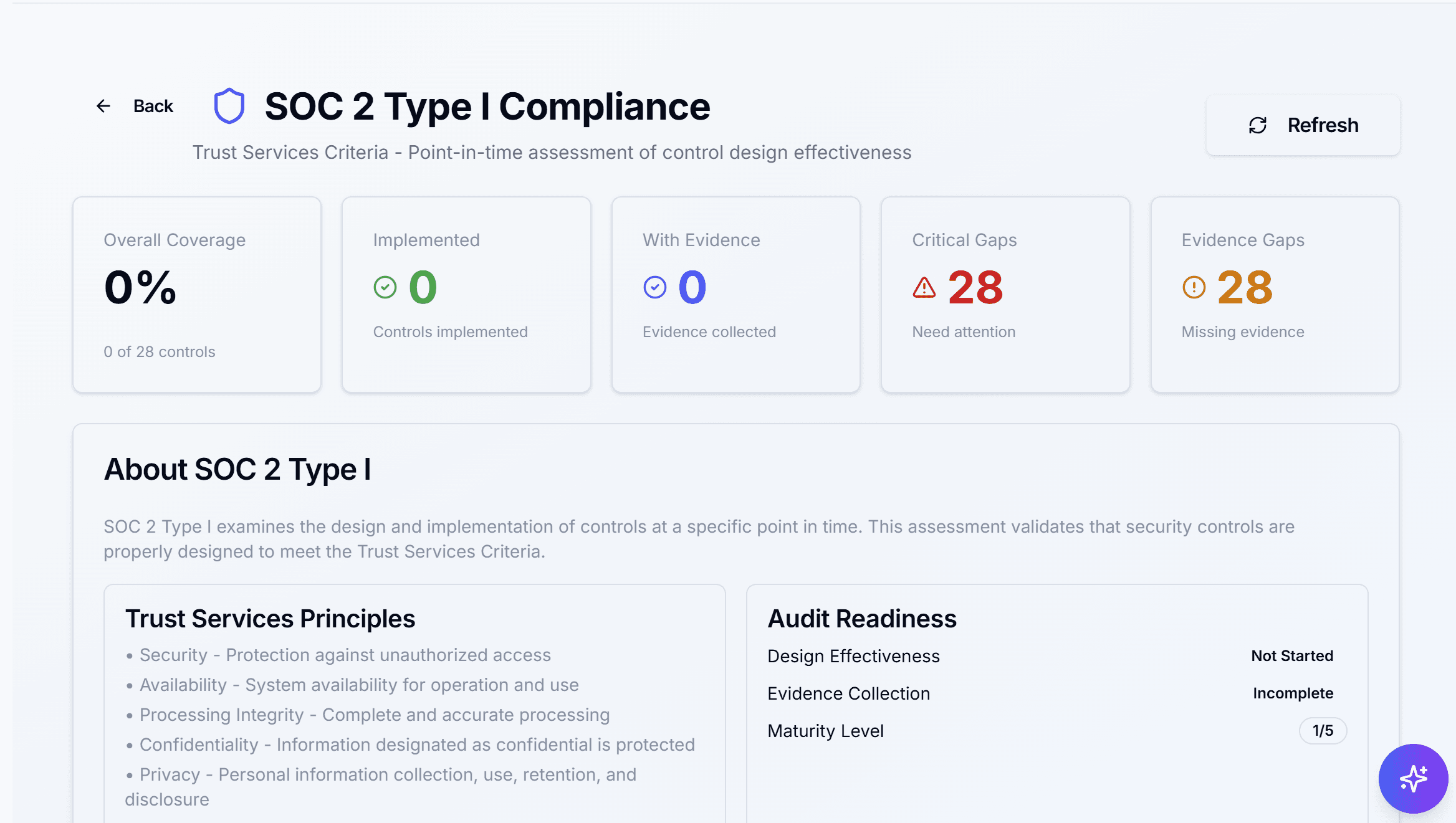This screenshot has width=1456, height=823.
Task: Click the Design Effectiveness row
Action: click(853, 655)
